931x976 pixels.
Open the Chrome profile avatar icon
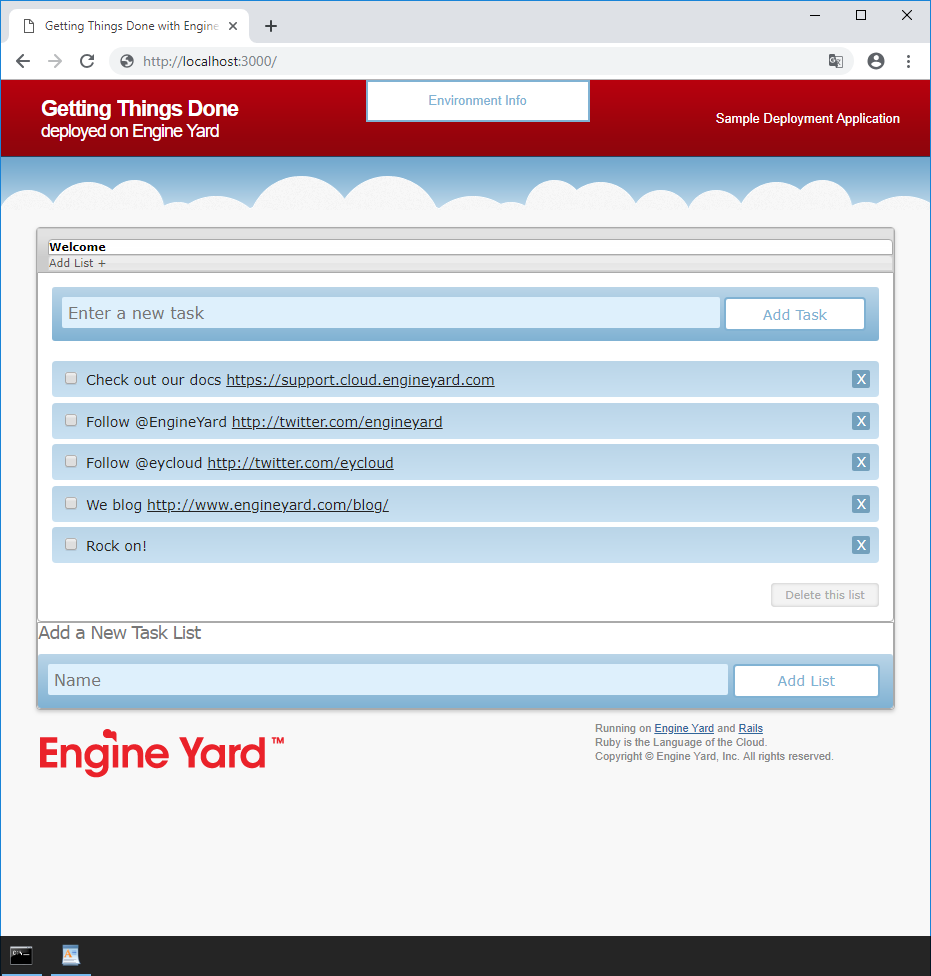click(876, 61)
